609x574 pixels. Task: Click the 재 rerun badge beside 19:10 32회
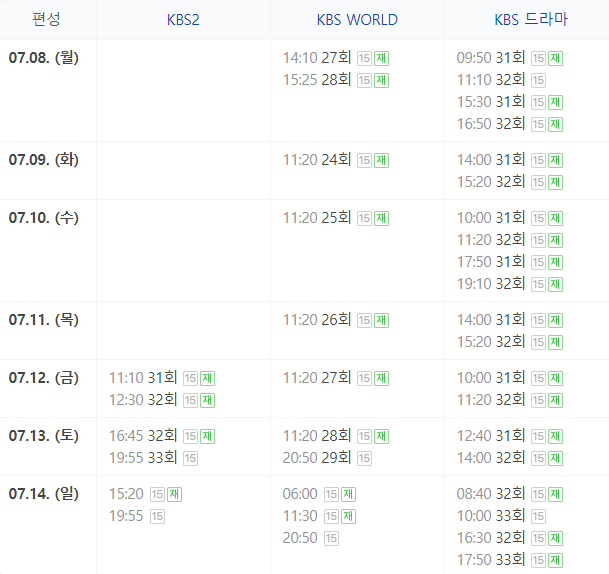tap(555, 284)
